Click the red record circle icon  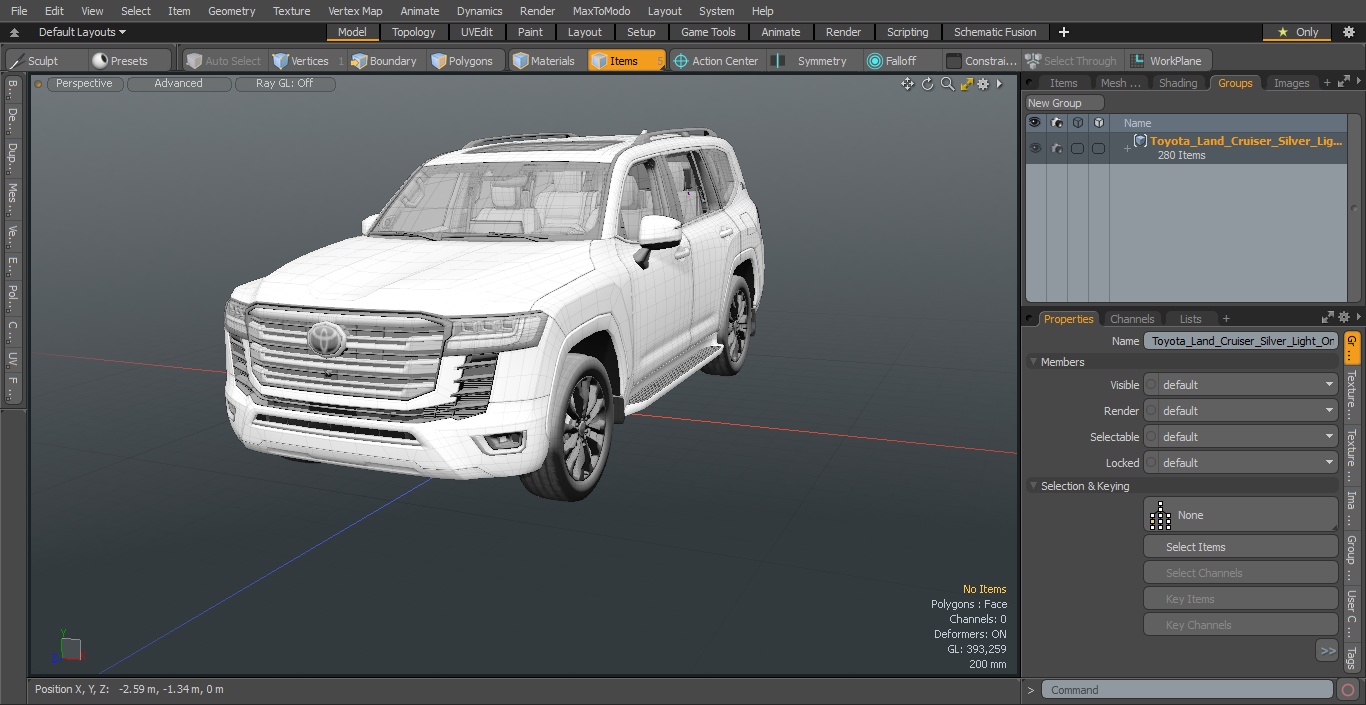(x=1348, y=690)
